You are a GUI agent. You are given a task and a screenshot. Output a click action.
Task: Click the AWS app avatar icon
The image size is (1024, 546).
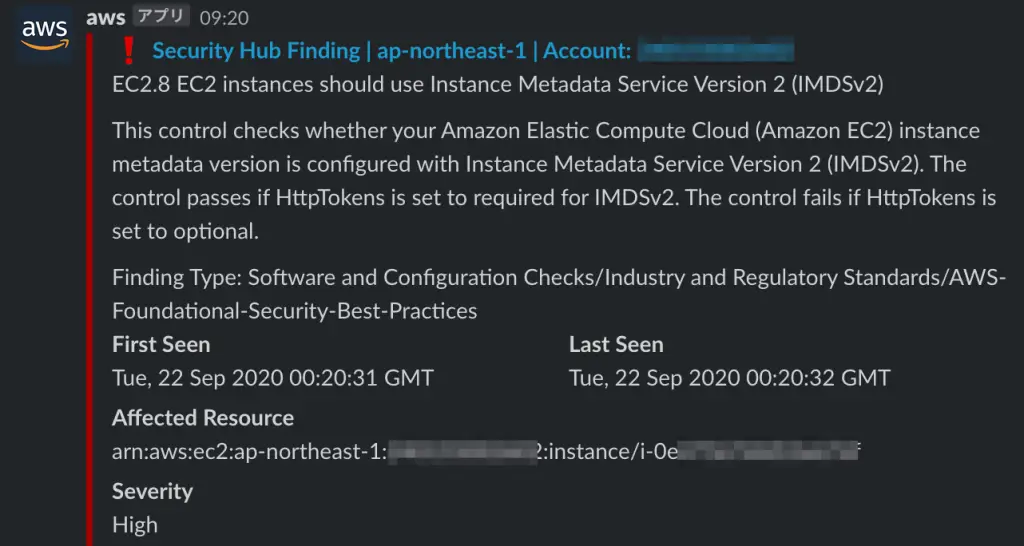[x=44, y=35]
